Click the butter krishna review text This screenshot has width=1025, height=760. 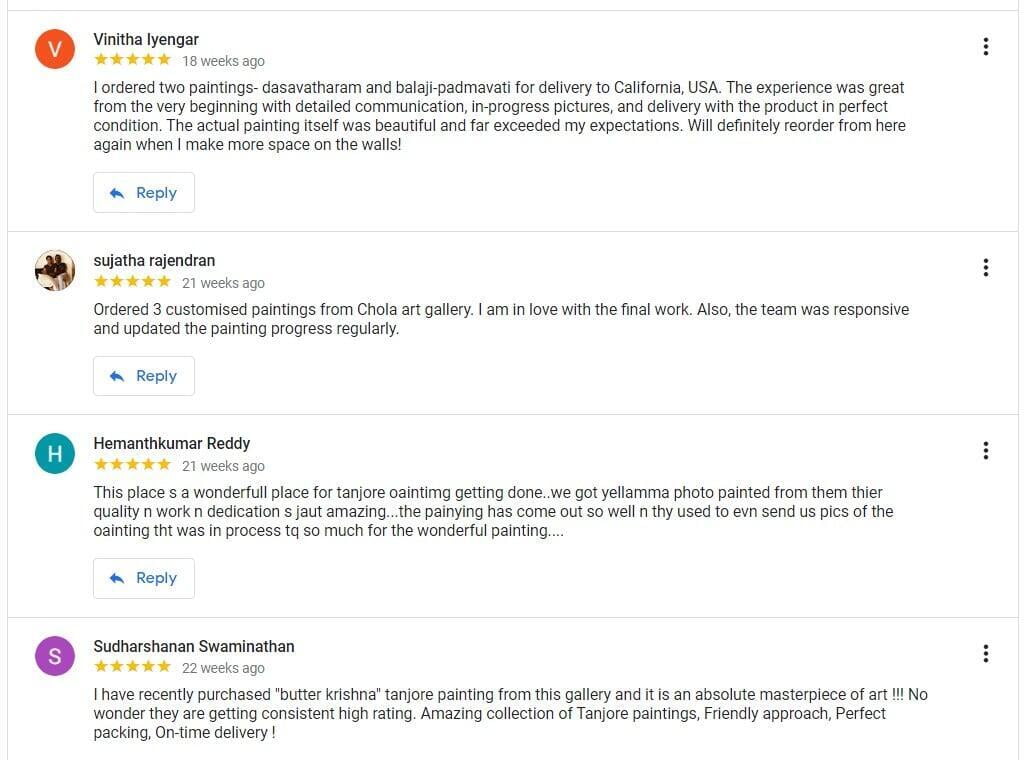[510, 713]
